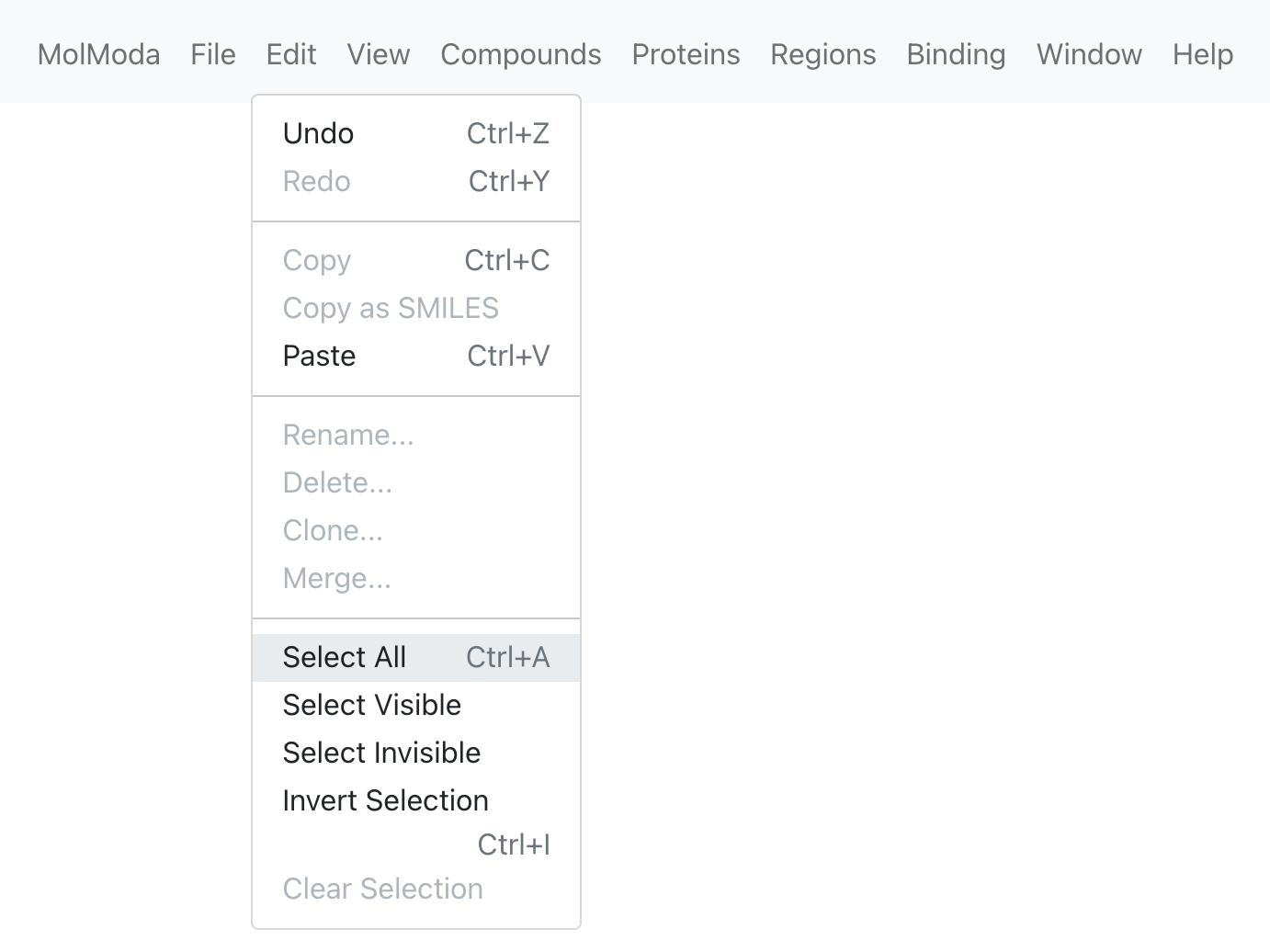Open the Binding menu
This screenshot has height=952, width=1270.
click(956, 54)
